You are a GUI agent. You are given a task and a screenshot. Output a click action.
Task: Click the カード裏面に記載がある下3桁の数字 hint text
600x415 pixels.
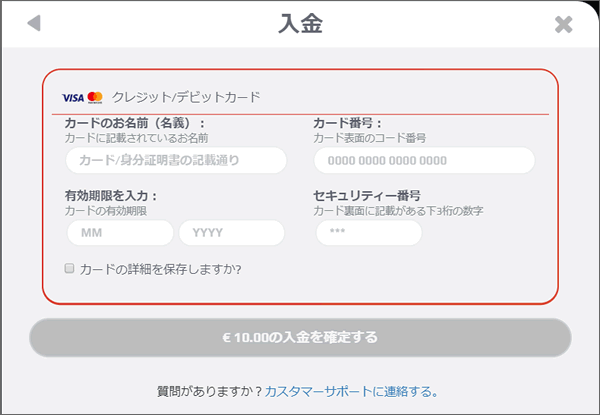coord(398,211)
